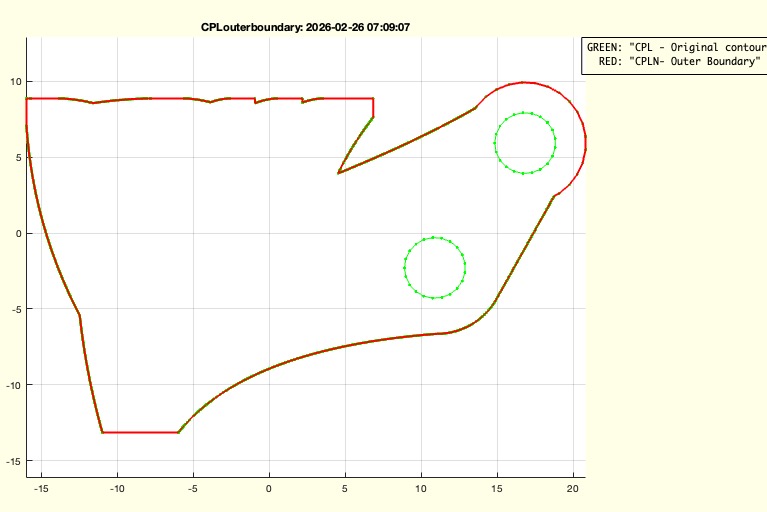Click the kink on the contour's left edge
Image resolution: width=767 pixels, height=512 pixels.
79,316
